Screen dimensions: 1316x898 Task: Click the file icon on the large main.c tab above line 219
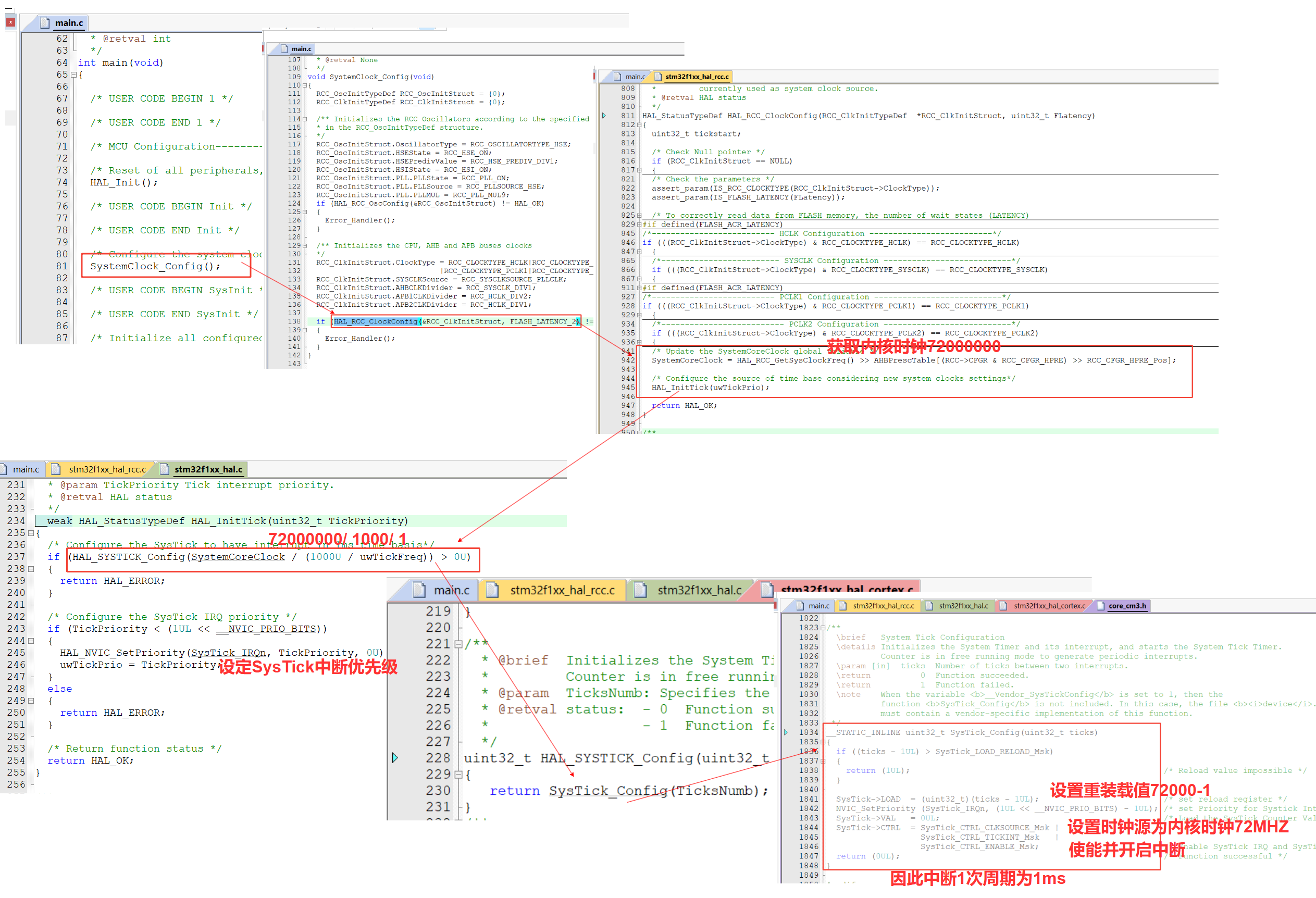tap(419, 590)
